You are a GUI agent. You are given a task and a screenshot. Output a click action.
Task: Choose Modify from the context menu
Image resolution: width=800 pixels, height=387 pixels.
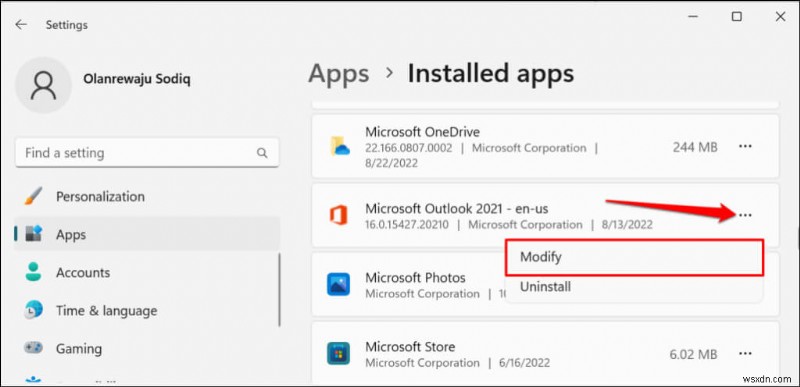click(x=634, y=257)
